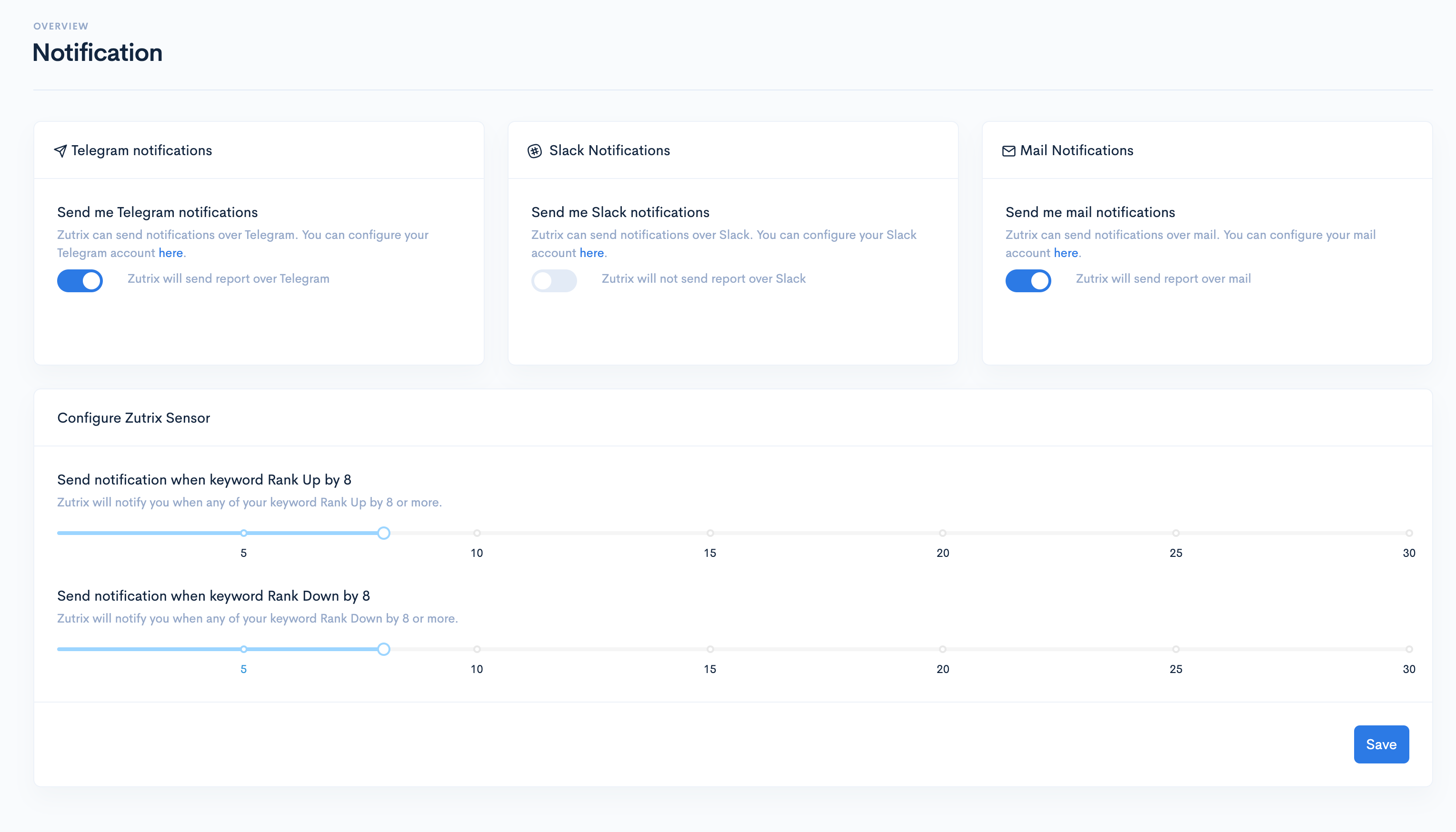
Task: Open the Telegram account configuration here link
Action: (x=171, y=253)
